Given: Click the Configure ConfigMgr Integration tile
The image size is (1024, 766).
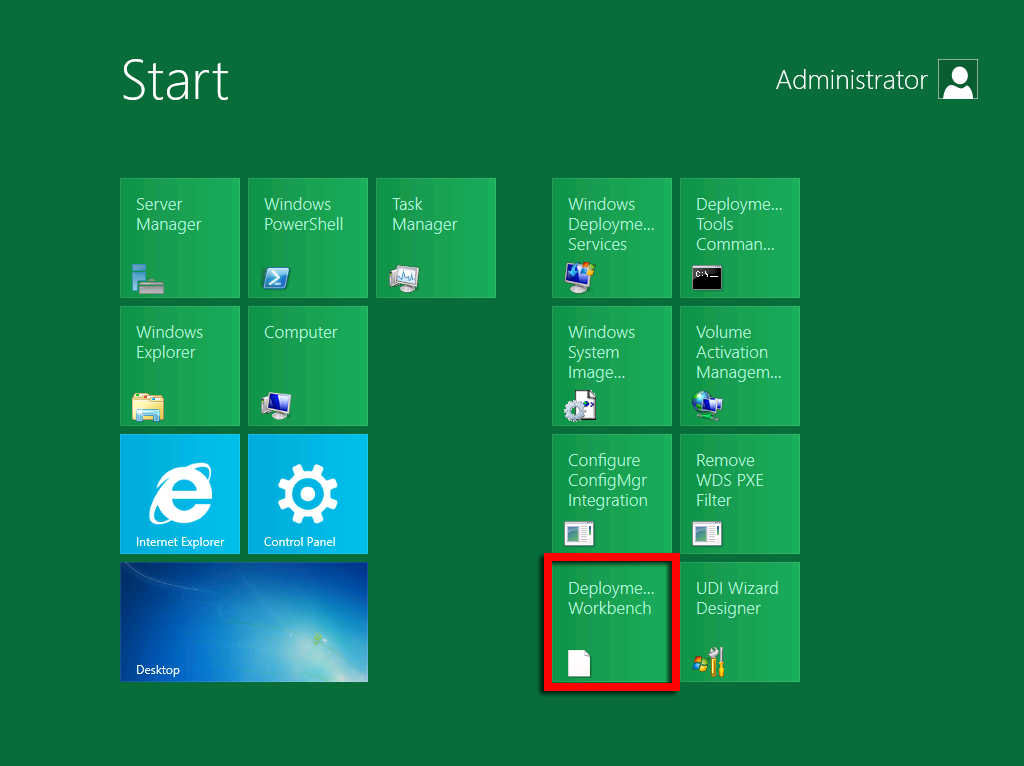Looking at the screenshot, I should click(612, 494).
